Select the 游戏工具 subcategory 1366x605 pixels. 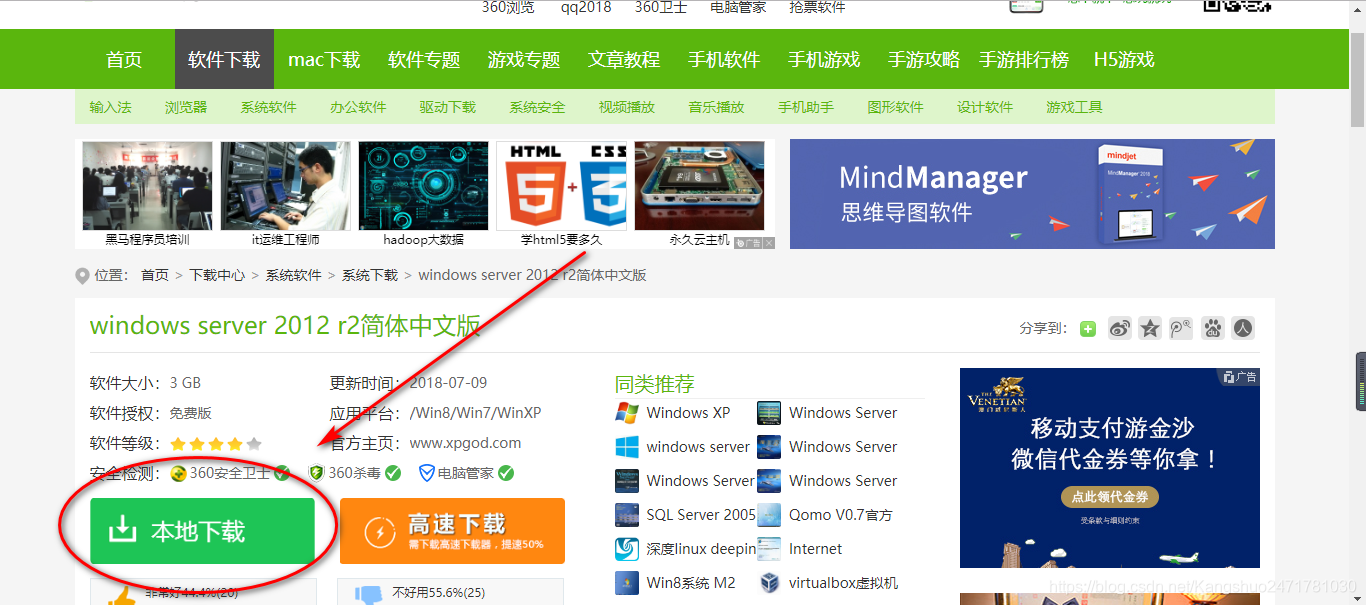1074,107
